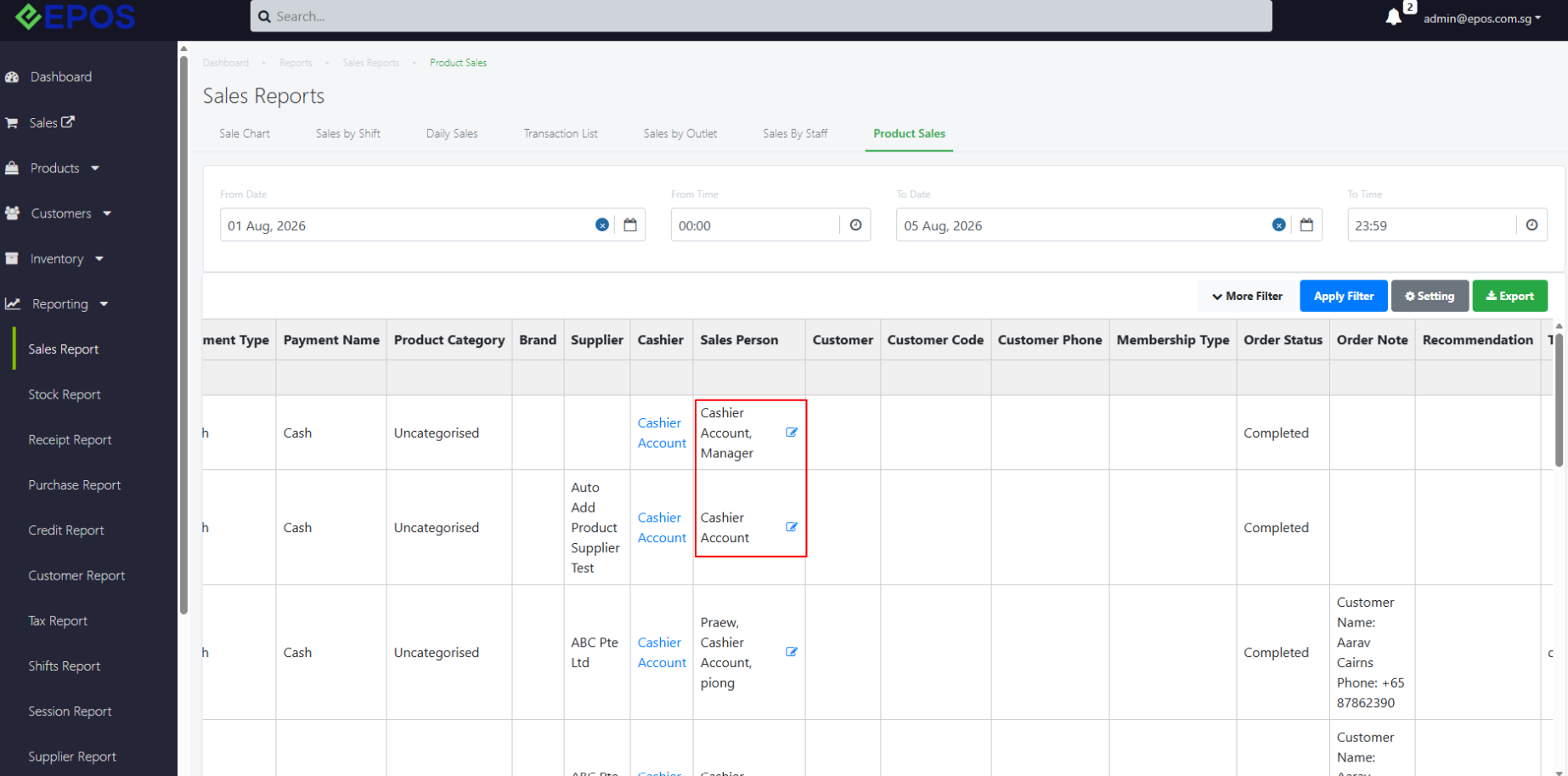Open Customer Report in the sidebar
This screenshot has width=1568, height=776.
coord(76,575)
